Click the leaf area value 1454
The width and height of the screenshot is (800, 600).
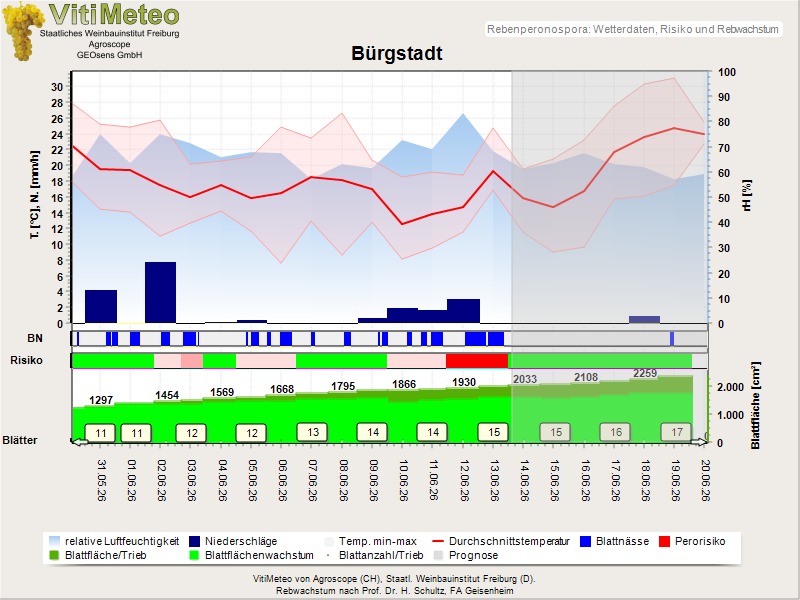(167, 395)
